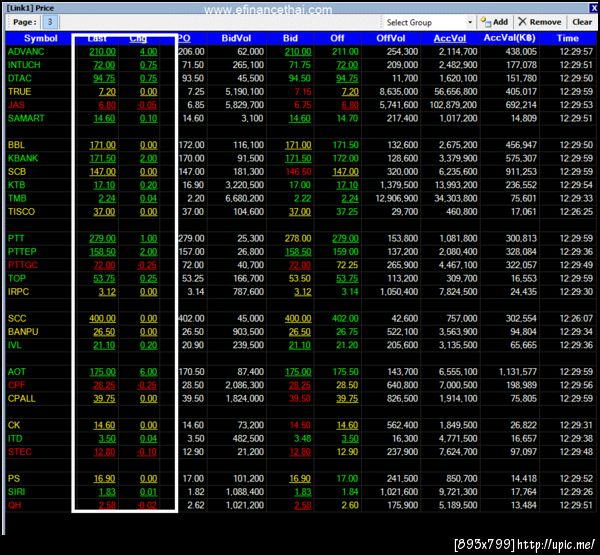Click TRUE BidVol 5,190,100
600x555 pixels.
[x=245, y=92]
